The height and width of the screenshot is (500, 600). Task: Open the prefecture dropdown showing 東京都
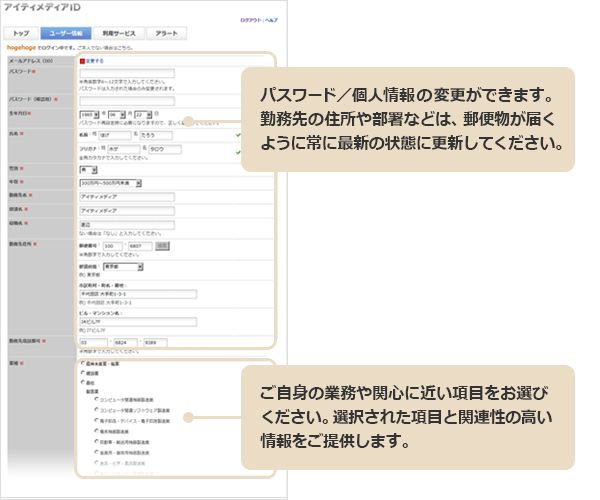click(123, 267)
